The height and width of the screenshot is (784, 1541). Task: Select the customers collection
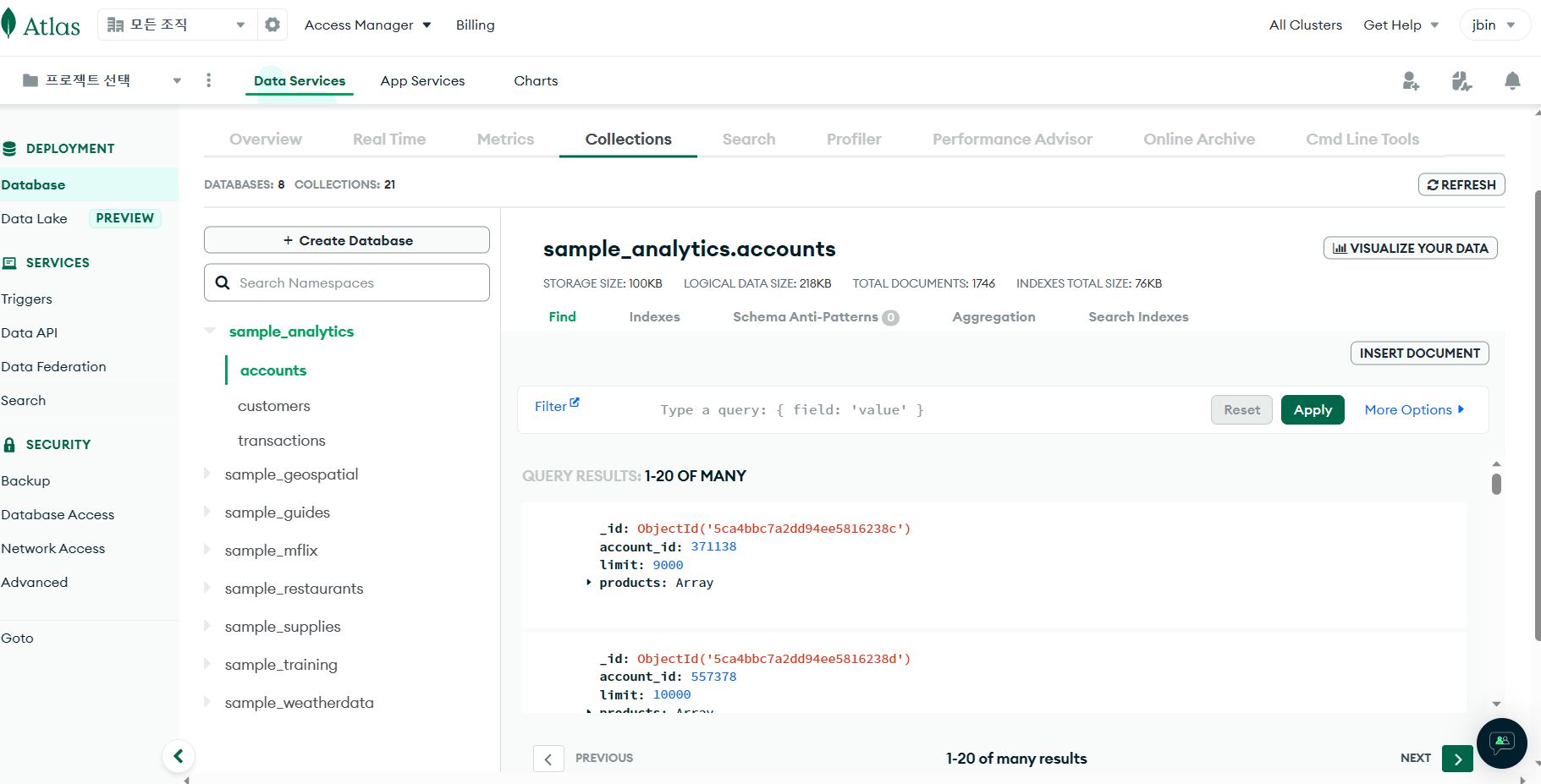click(x=274, y=405)
